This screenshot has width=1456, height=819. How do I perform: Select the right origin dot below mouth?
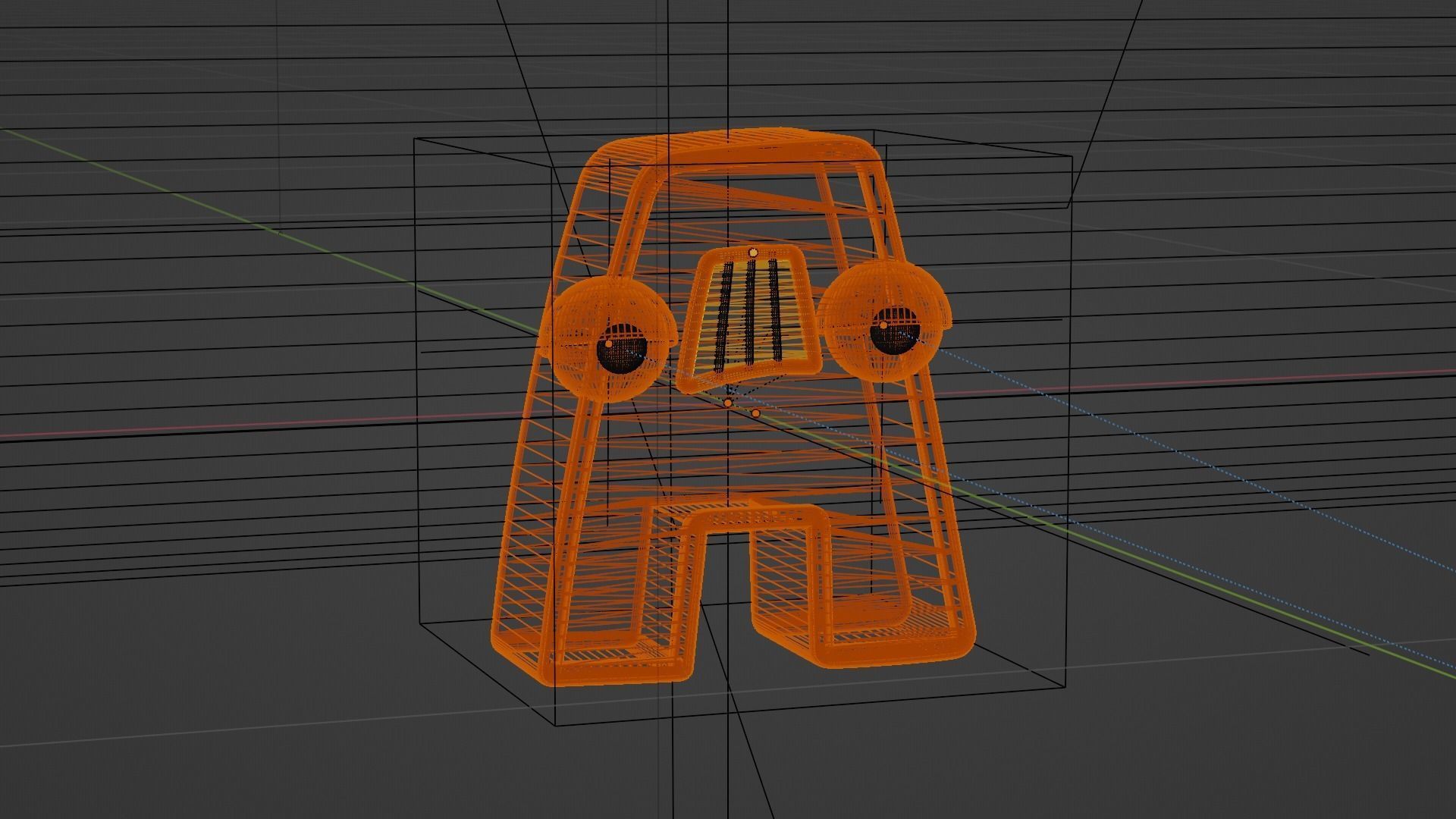755,413
